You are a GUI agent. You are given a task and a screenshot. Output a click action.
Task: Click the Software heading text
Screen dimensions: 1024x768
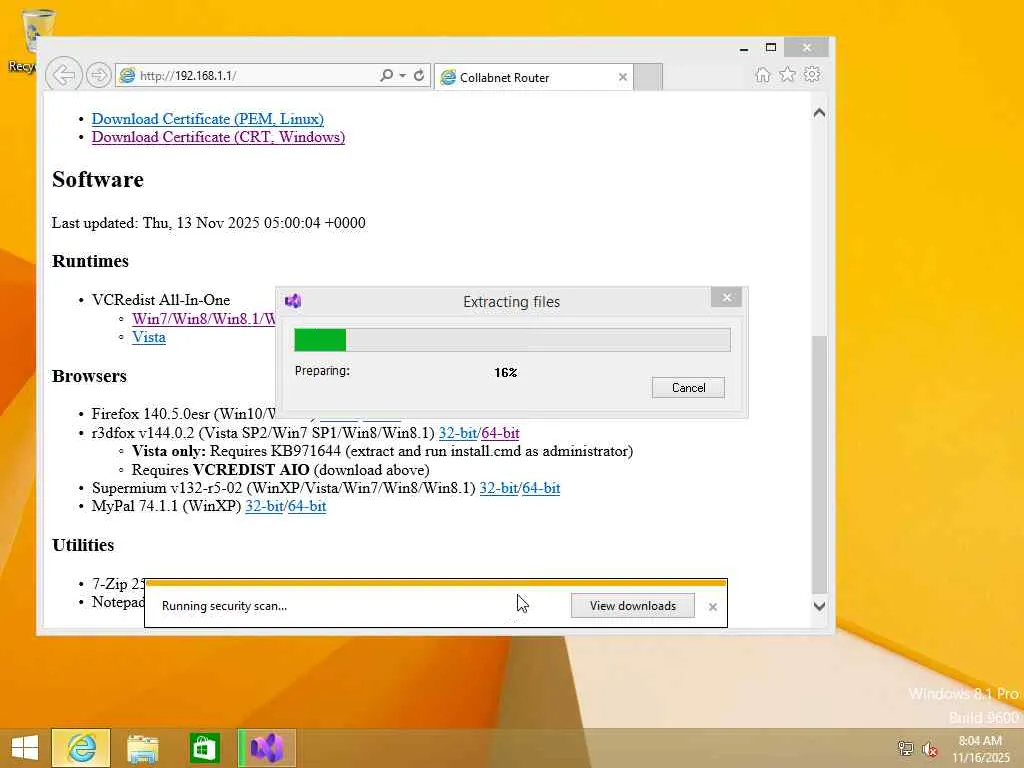click(98, 180)
